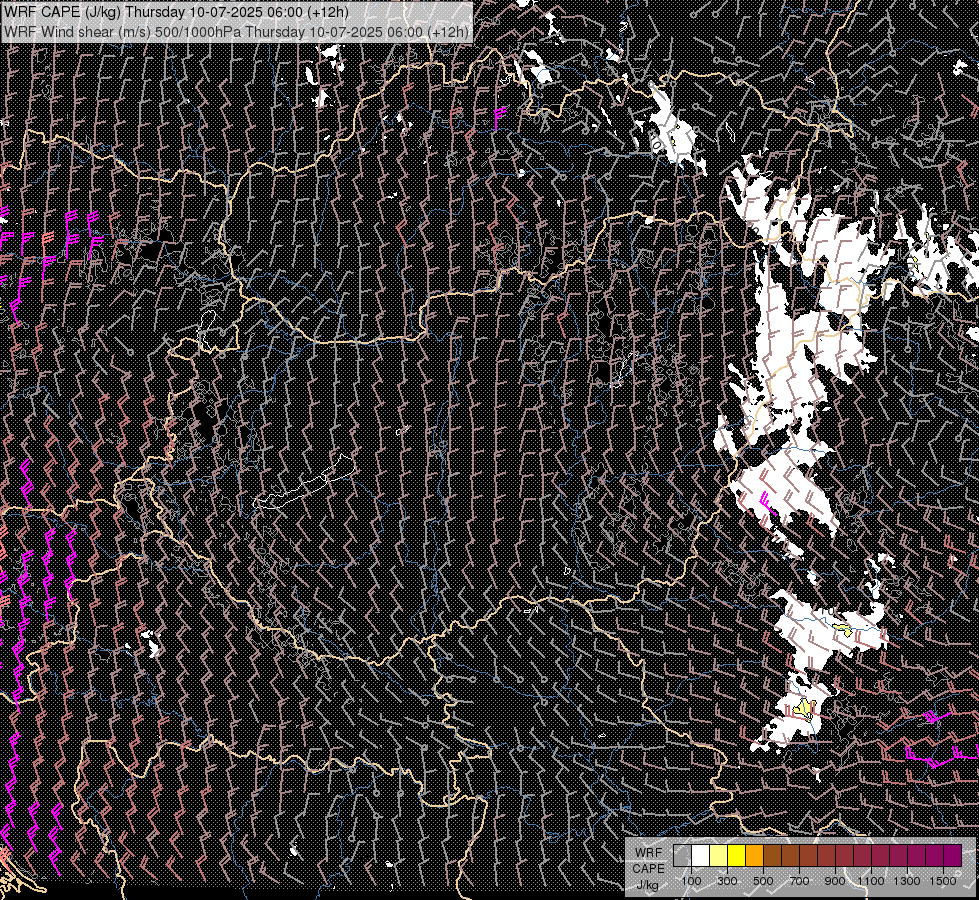Click the 1300 legend value
Viewport: 979px width, 900px height.
click(907, 881)
